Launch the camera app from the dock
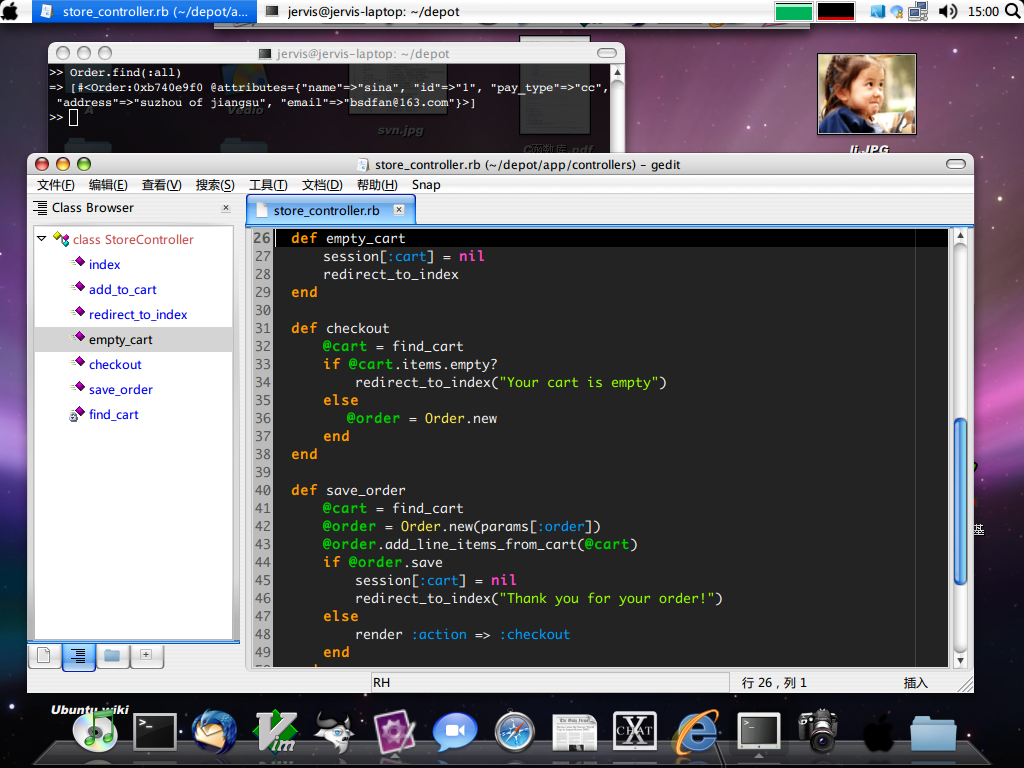 tap(818, 731)
